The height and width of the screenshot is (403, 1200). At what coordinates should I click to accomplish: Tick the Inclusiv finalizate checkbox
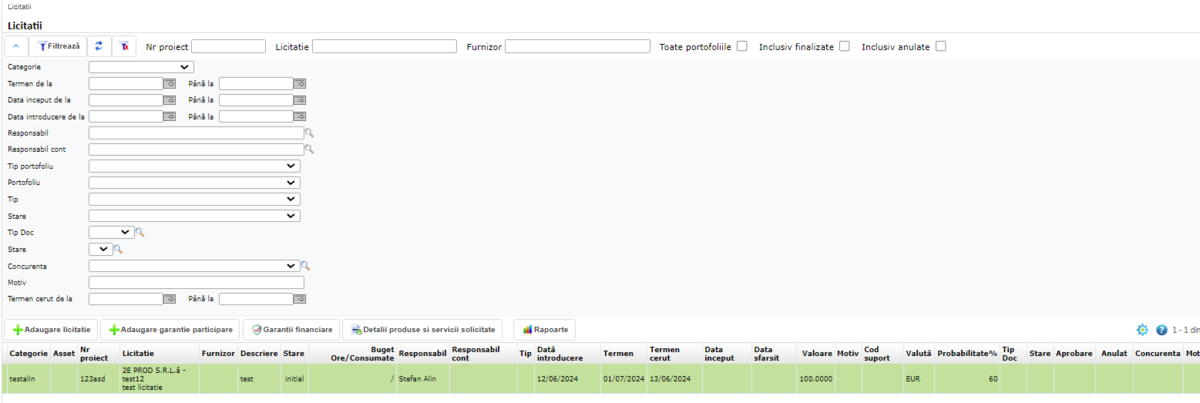(844, 46)
